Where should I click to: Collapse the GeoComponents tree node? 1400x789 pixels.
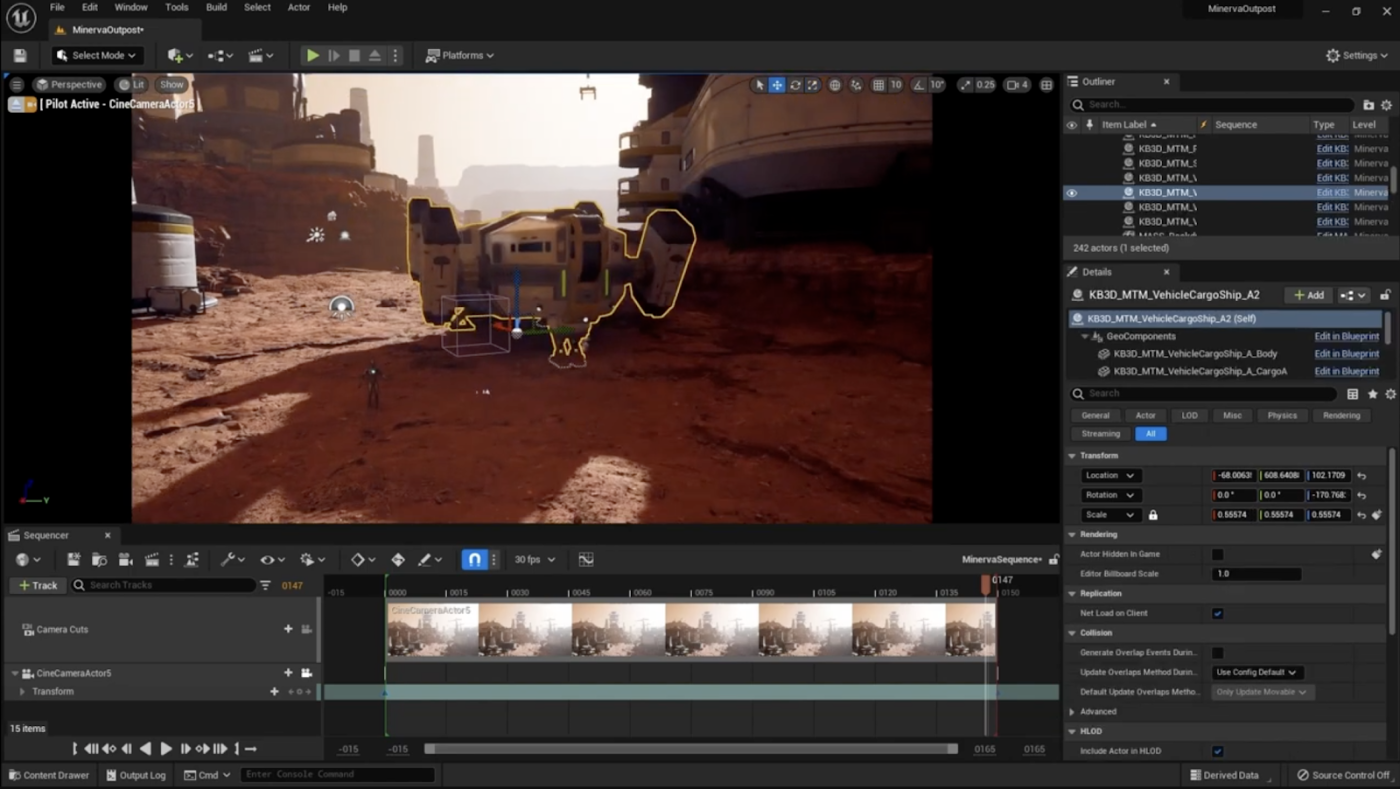[x=1085, y=337]
